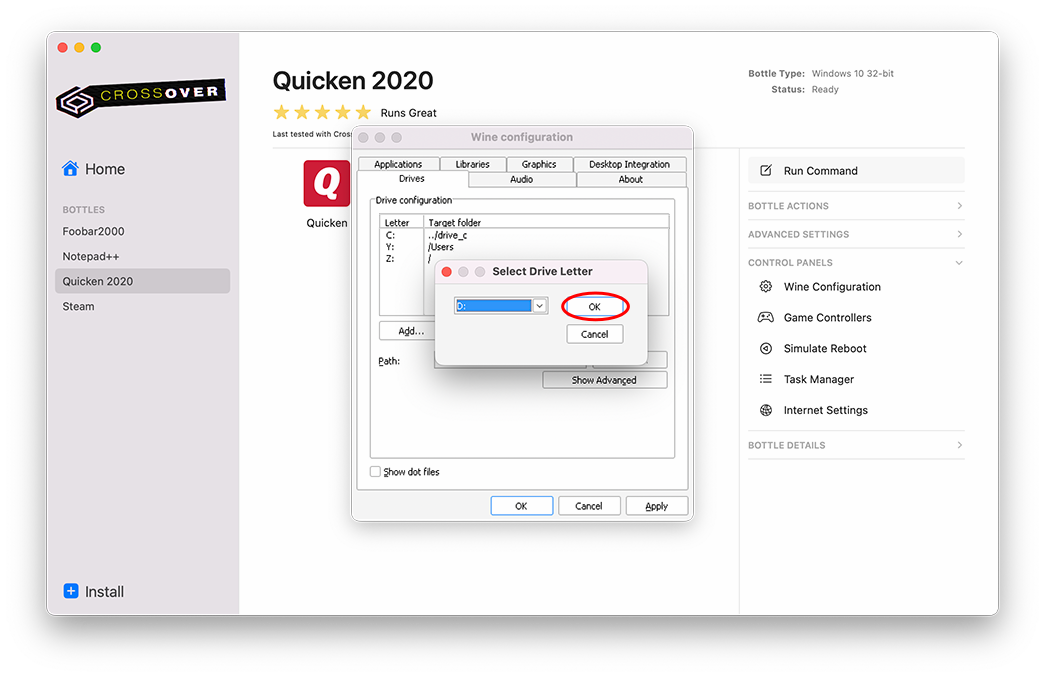This screenshot has height=677, width=1045.
Task: Collapse the Control Panels section
Action: 856,263
